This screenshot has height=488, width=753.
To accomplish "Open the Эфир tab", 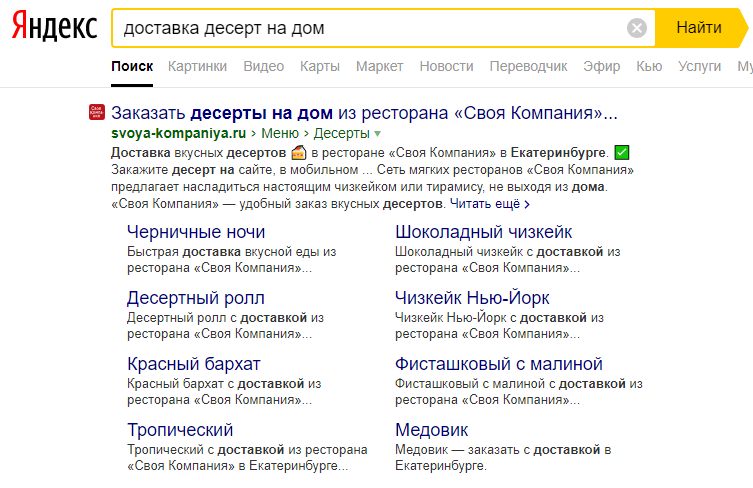I will pos(602,66).
